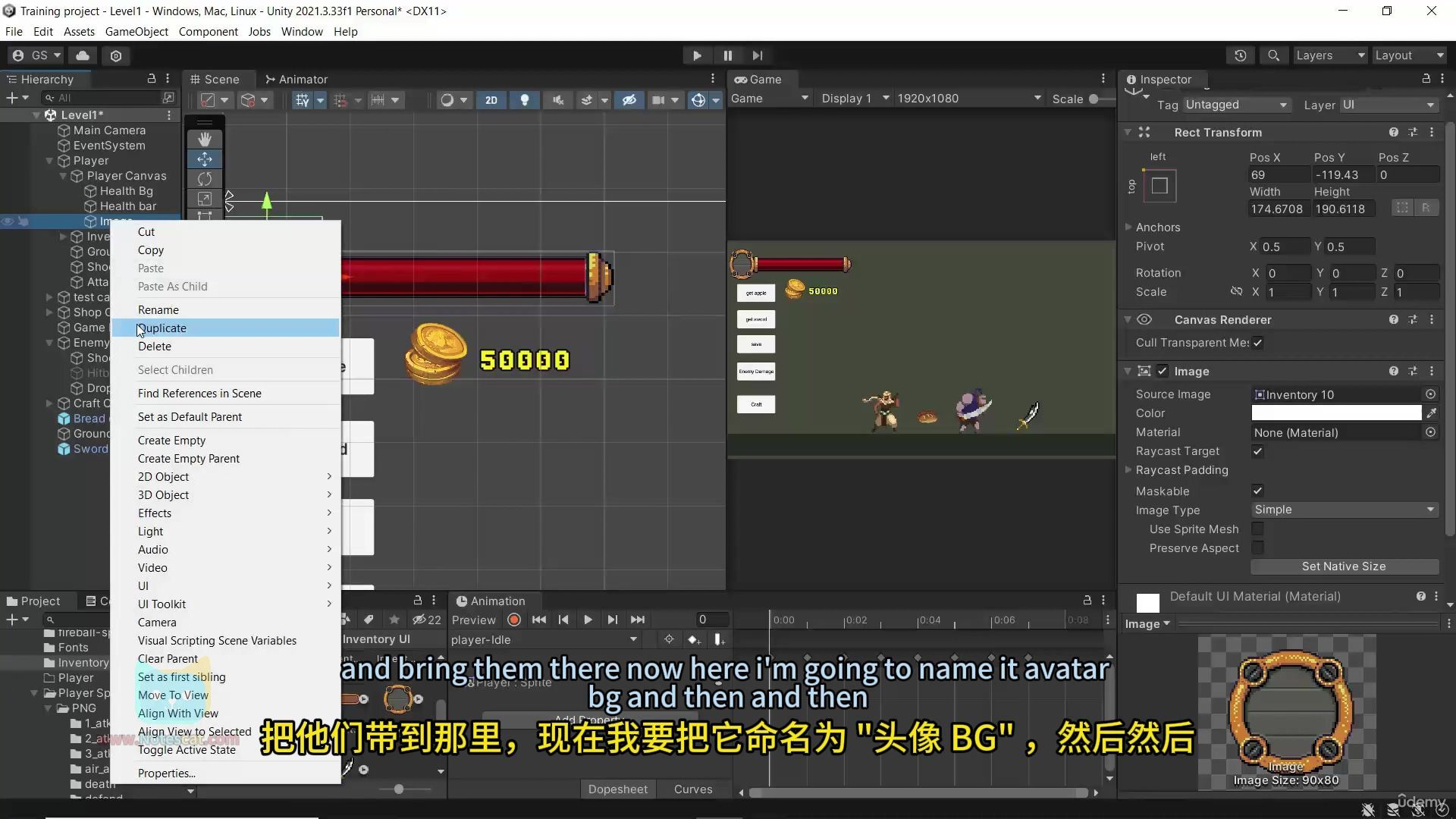This screenshot has width=1456, height=819.
Task: Play the animation clip
Action: tap(588, 620)
